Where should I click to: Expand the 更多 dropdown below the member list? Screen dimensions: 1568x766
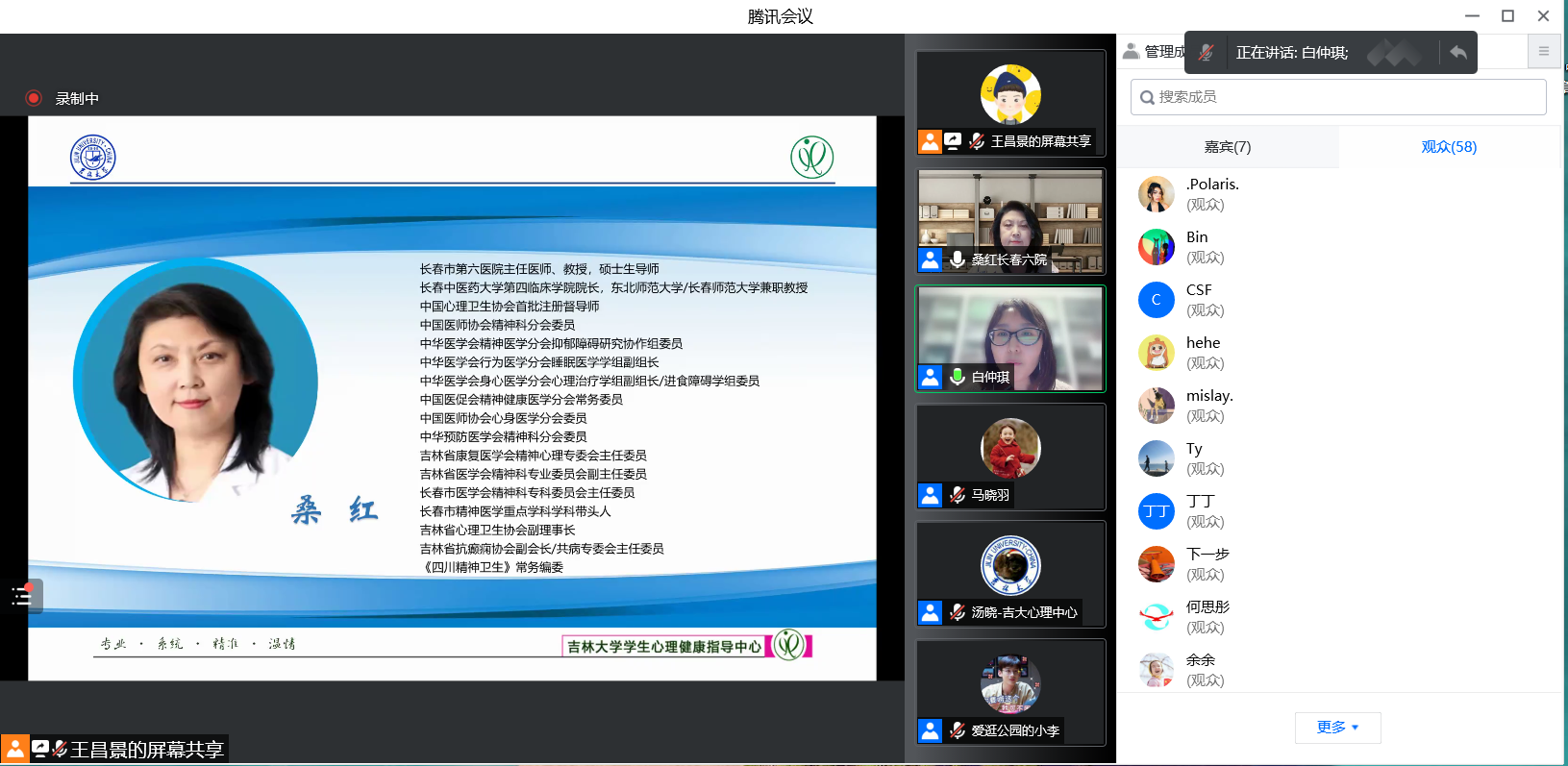(1336, 728)
